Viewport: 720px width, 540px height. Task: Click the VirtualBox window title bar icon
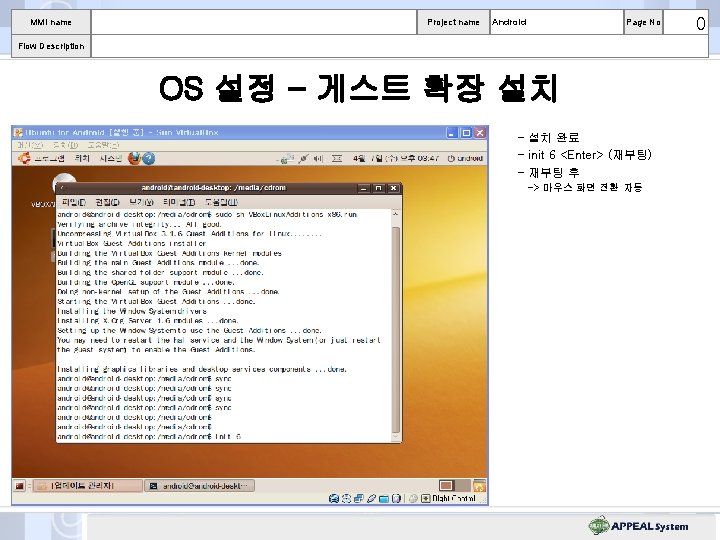click(18, 133)
